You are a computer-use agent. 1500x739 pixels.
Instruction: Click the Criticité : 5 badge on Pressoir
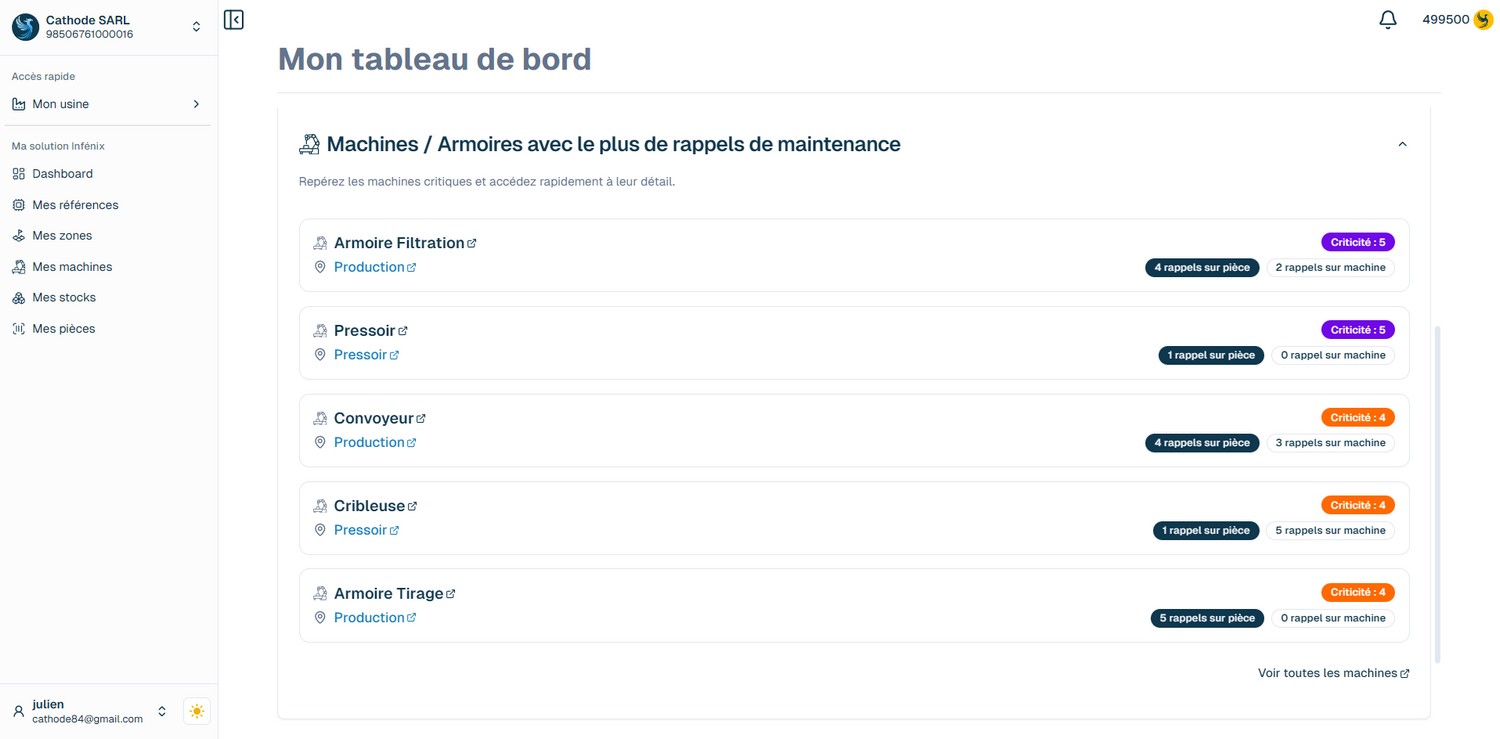pos(1357,329)
